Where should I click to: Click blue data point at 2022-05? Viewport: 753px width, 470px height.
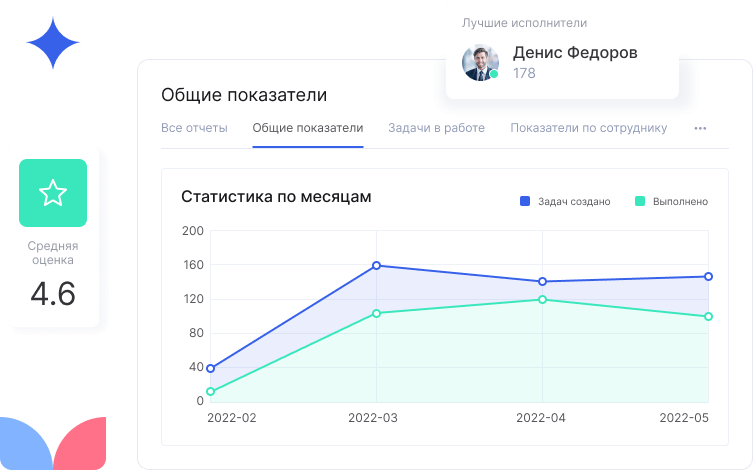pyautogui.click(x=708, y=276)
